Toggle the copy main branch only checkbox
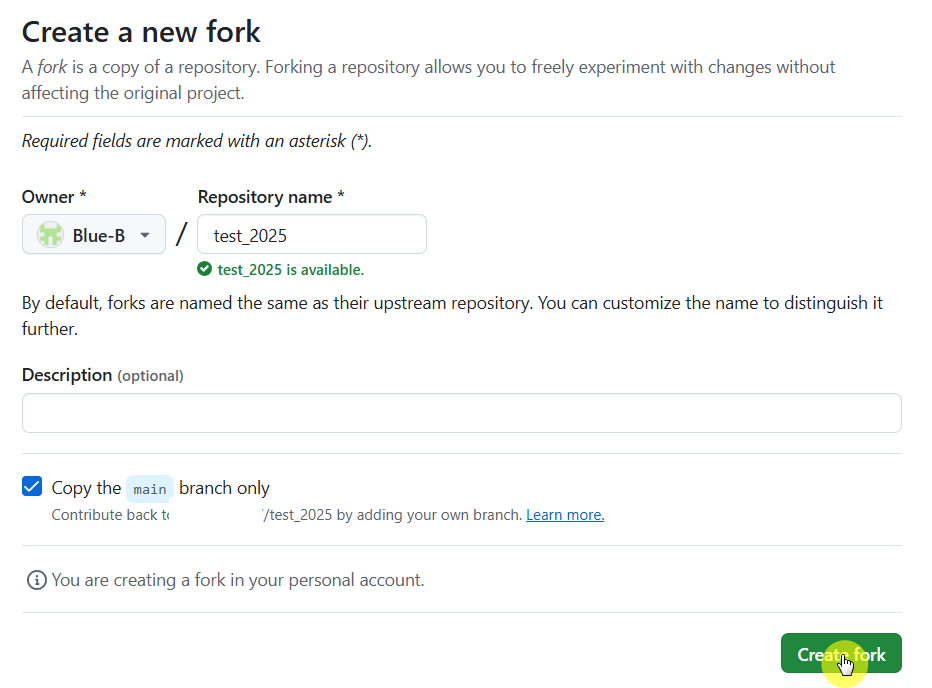Screen dimensions: 932x688 (32, 487)
